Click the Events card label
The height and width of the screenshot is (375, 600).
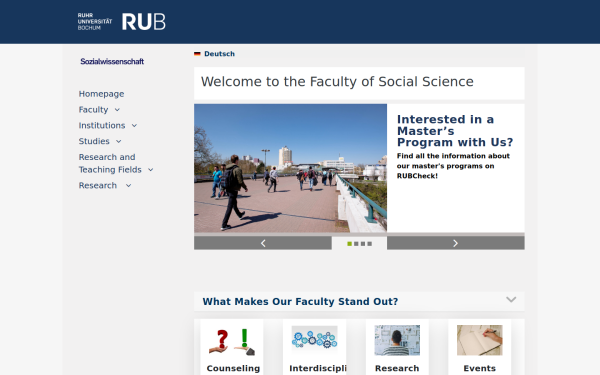479,368
